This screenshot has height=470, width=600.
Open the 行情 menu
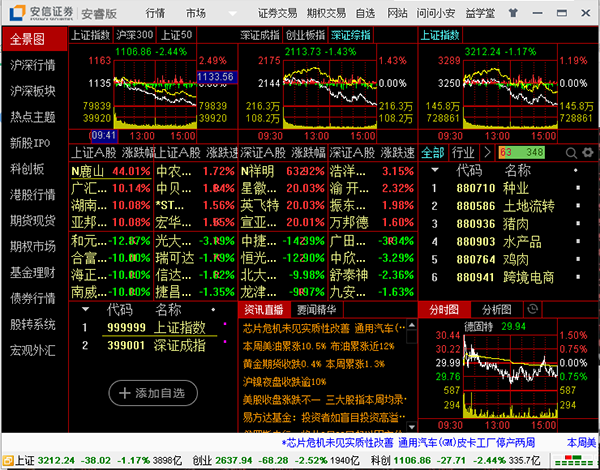coord(155,13)
